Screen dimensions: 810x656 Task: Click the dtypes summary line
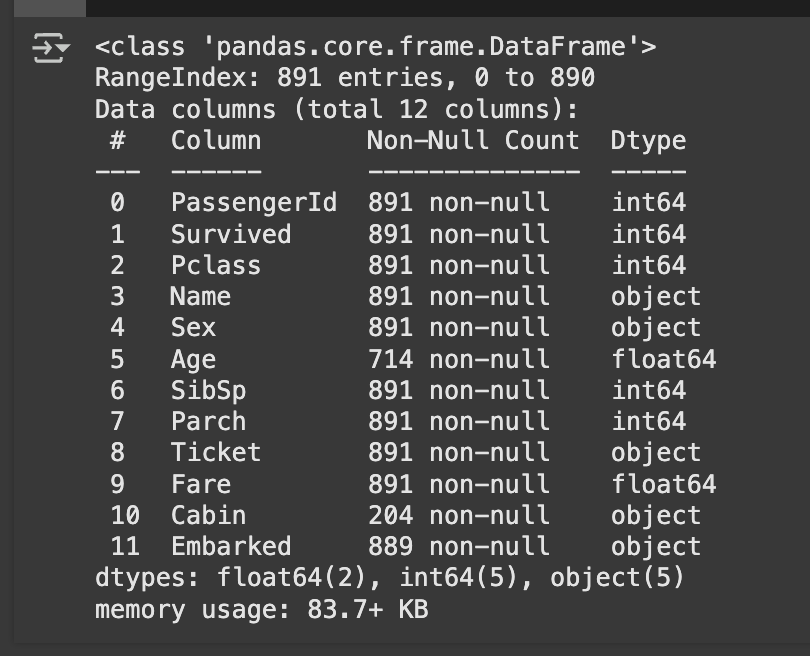pyautogui.click(x=390, y=577)
